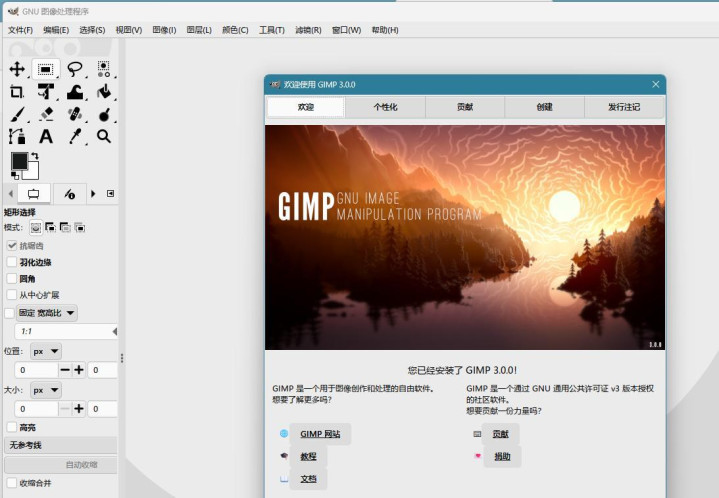Select the Unified Transform tool
Screen dimensions: 719x498
click(x=45, y=92)
